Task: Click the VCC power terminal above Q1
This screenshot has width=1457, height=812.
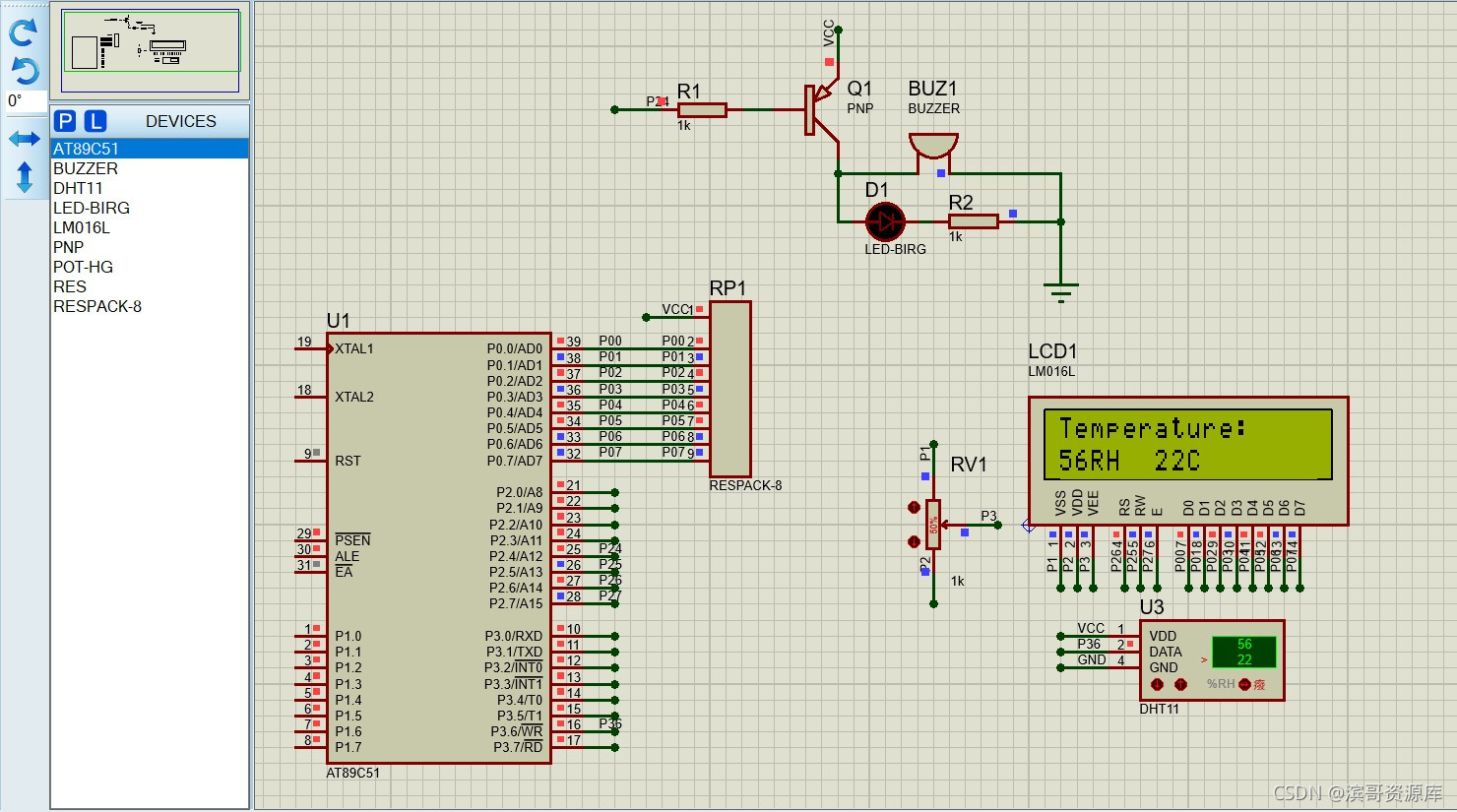Action: click(837, 32)
